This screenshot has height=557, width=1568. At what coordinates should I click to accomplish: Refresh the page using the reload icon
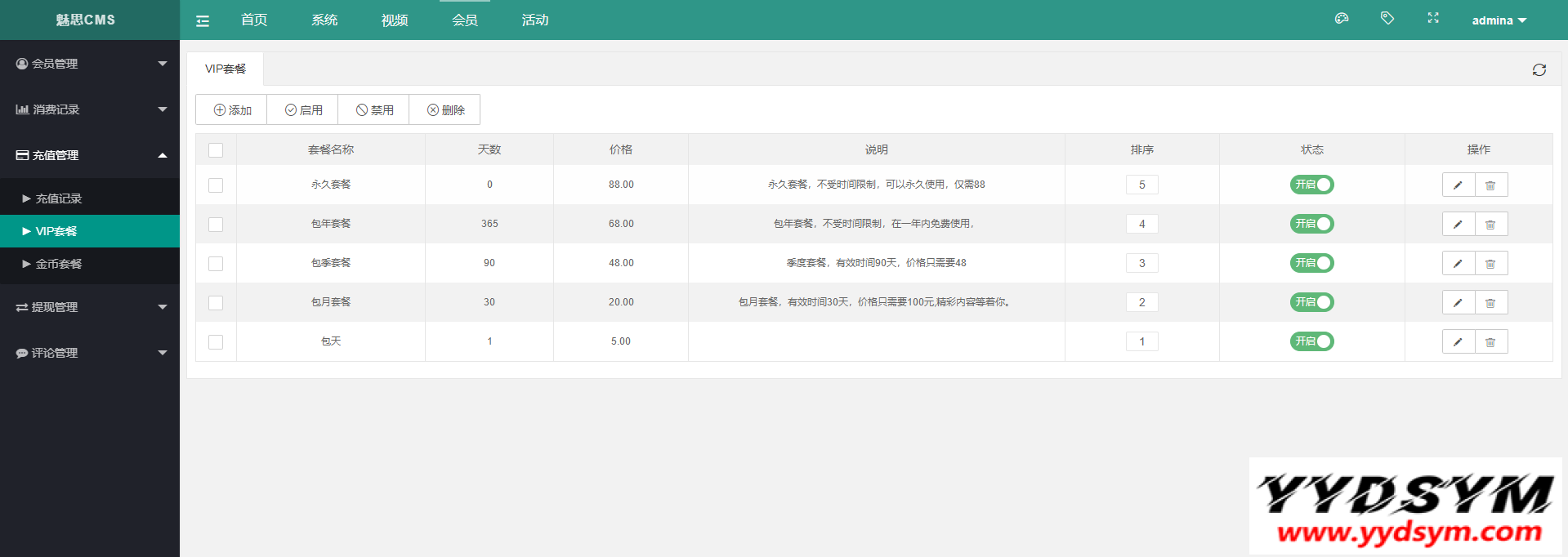coord(1539,70)
